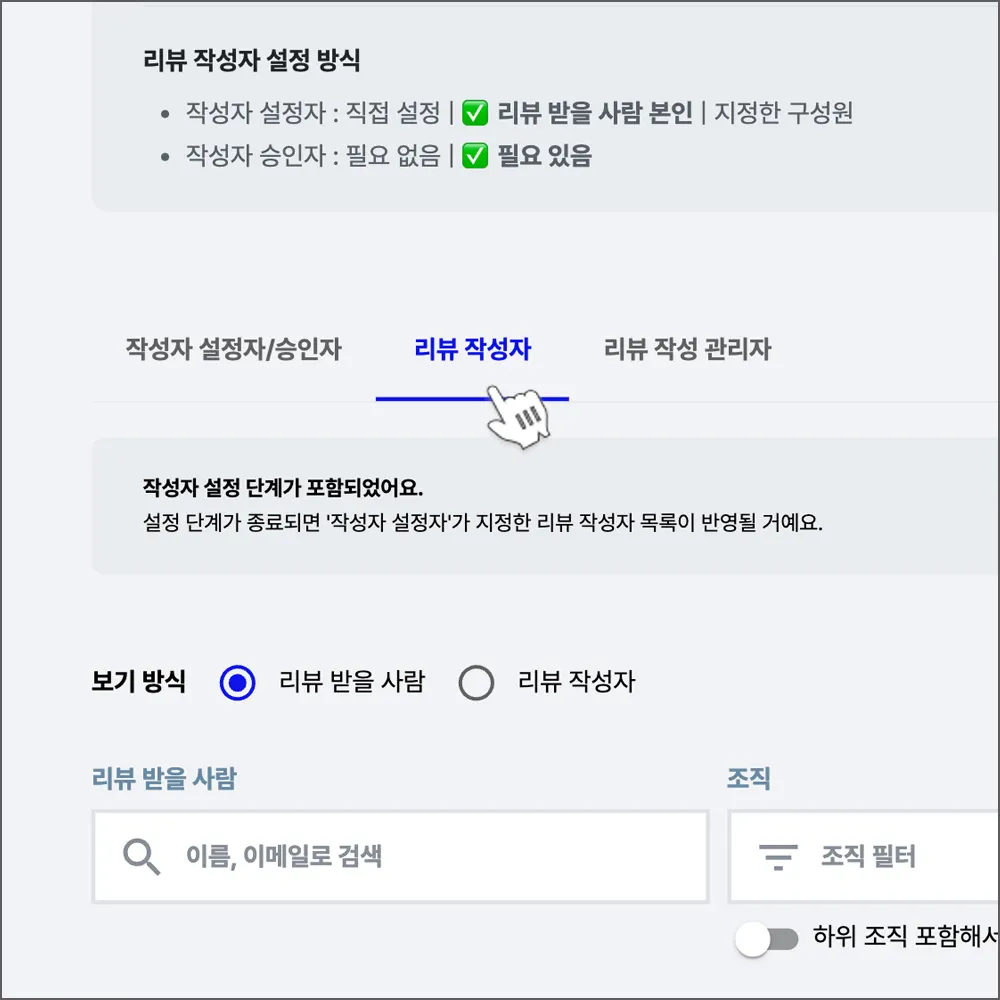Switch to the 작성자 설정자/승인자 tab
1000x1000 pixels.
(233, 349)
